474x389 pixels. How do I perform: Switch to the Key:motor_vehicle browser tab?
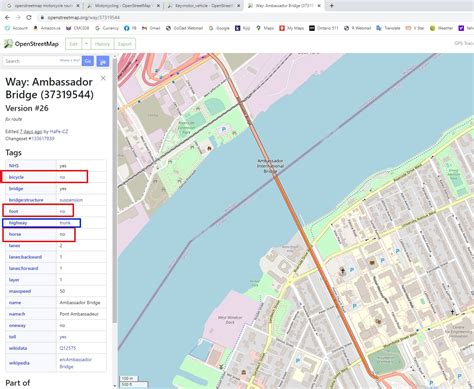pyautogui.click(x=203, y=6)
